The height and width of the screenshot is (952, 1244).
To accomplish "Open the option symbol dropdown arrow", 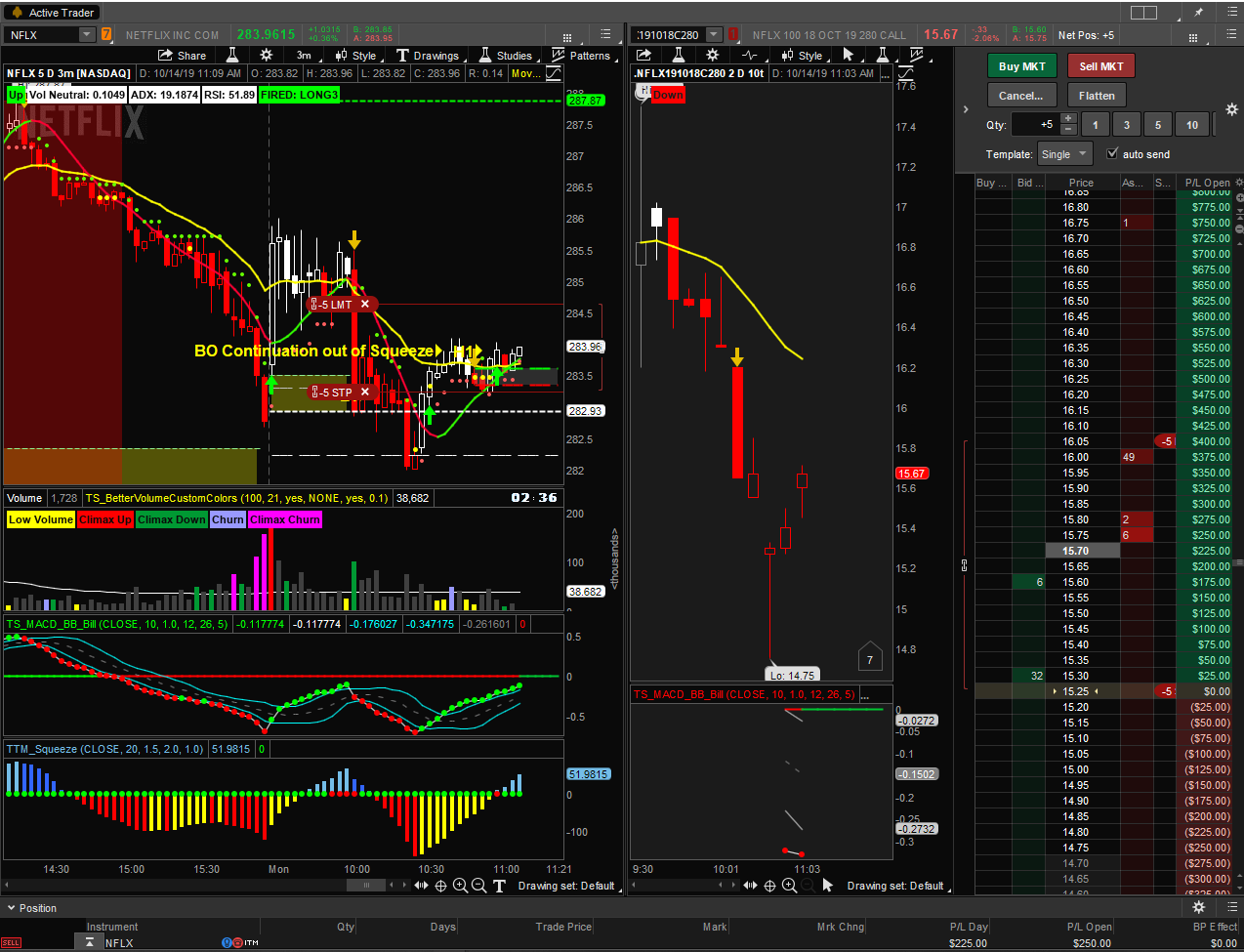I will [713, 35].
